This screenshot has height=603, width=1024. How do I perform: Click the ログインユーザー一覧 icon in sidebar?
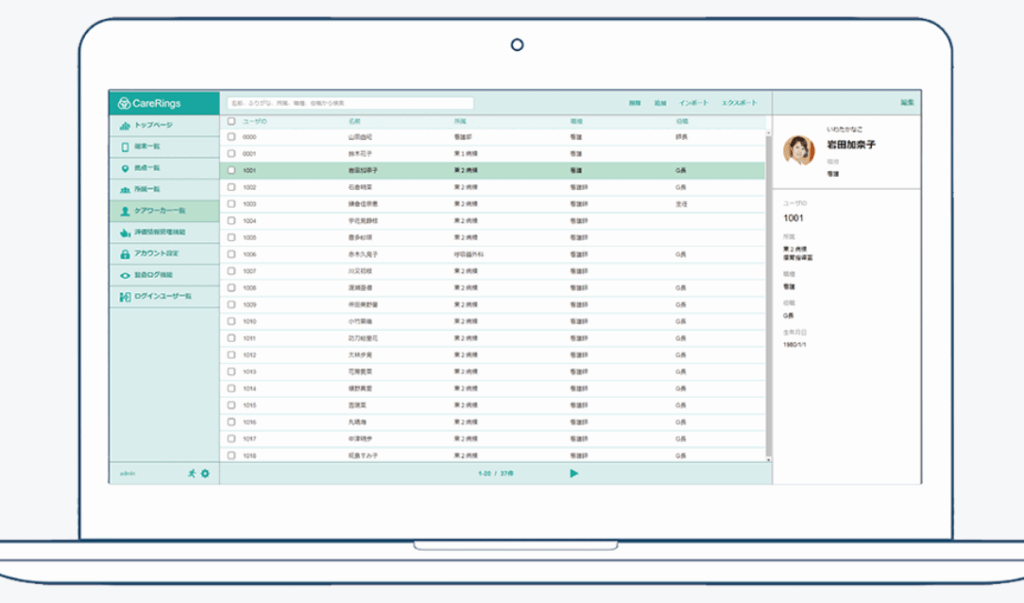tap(125, 296)
